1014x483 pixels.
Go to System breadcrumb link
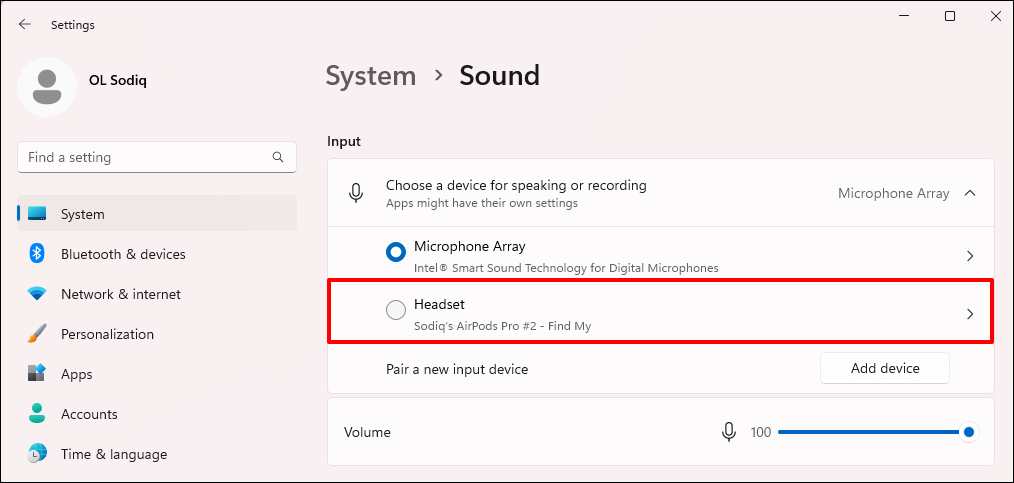[370, 75]
